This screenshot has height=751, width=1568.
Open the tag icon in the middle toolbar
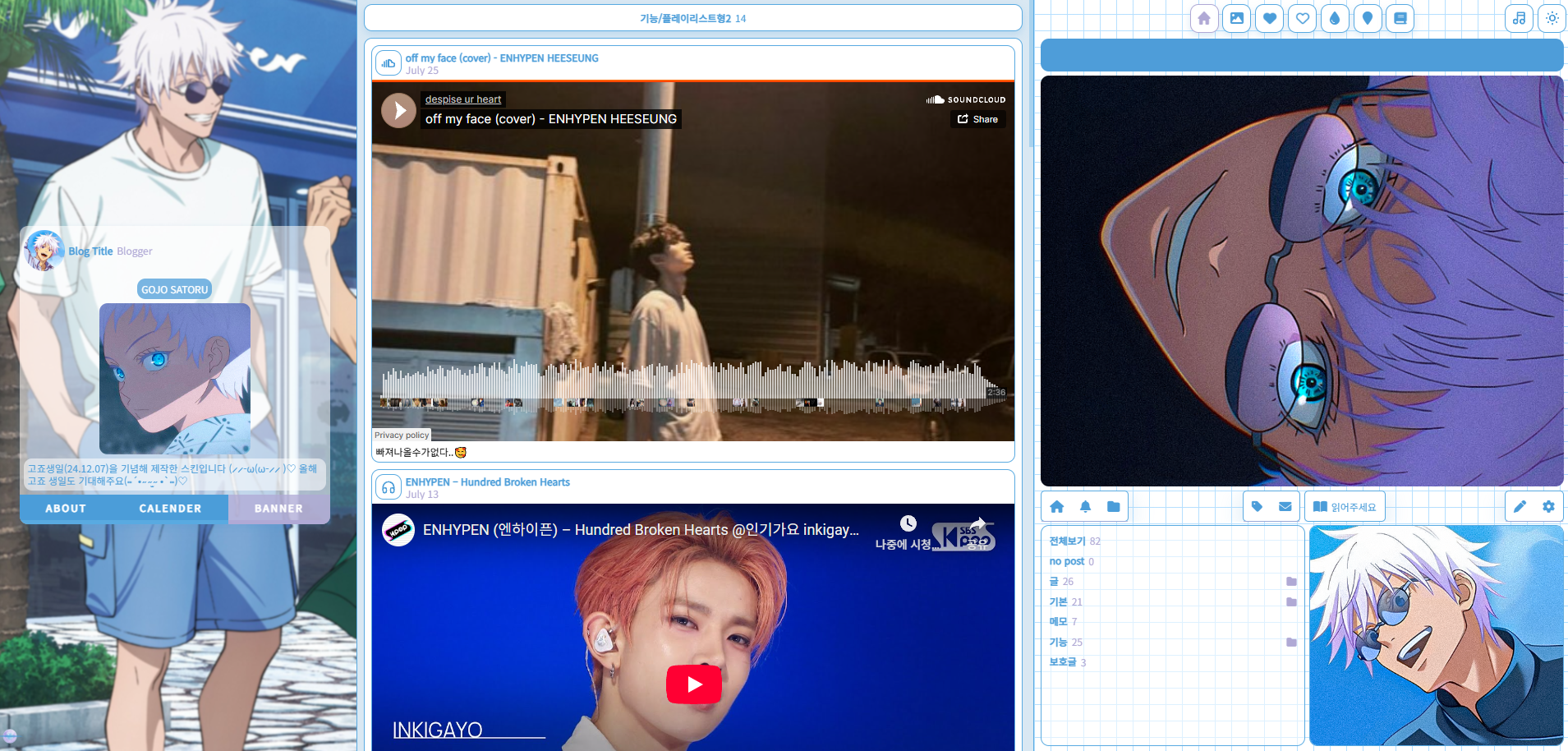tap(1257, 507)
